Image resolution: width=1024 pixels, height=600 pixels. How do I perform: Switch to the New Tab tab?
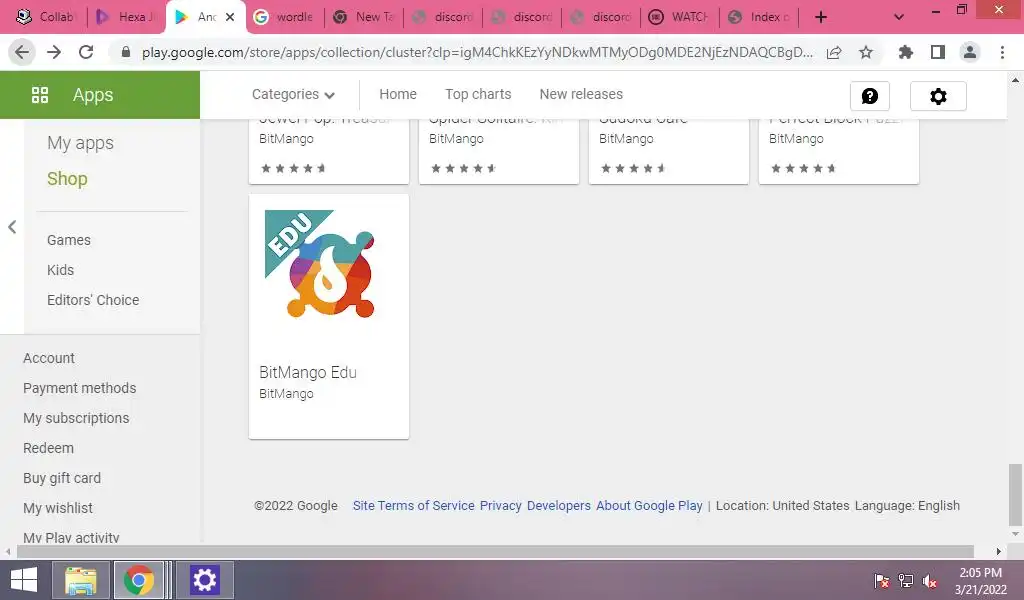363,17
